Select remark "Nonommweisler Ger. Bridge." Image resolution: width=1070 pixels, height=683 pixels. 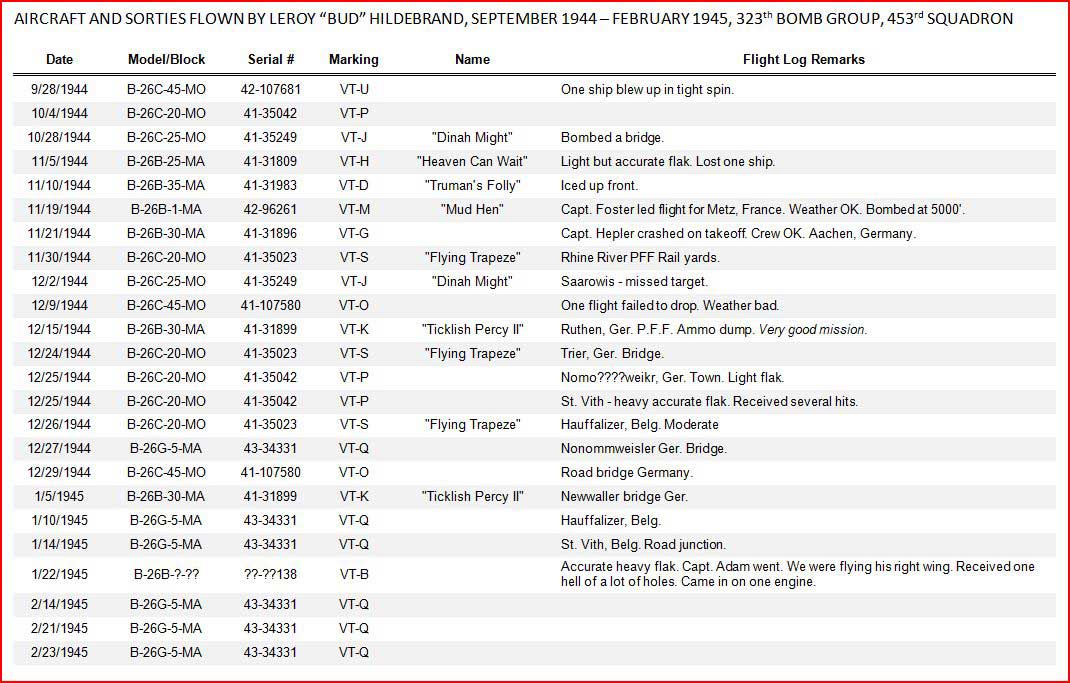pos(644,448)
